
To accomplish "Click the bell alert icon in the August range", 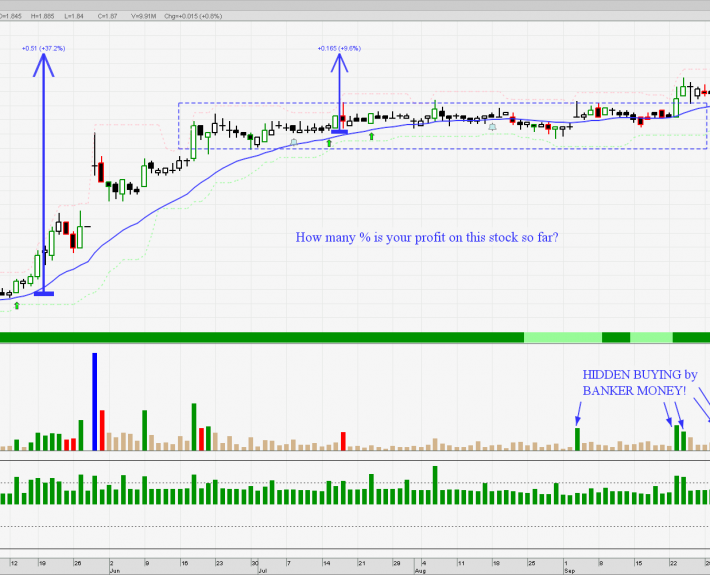I will click(492, 127).
